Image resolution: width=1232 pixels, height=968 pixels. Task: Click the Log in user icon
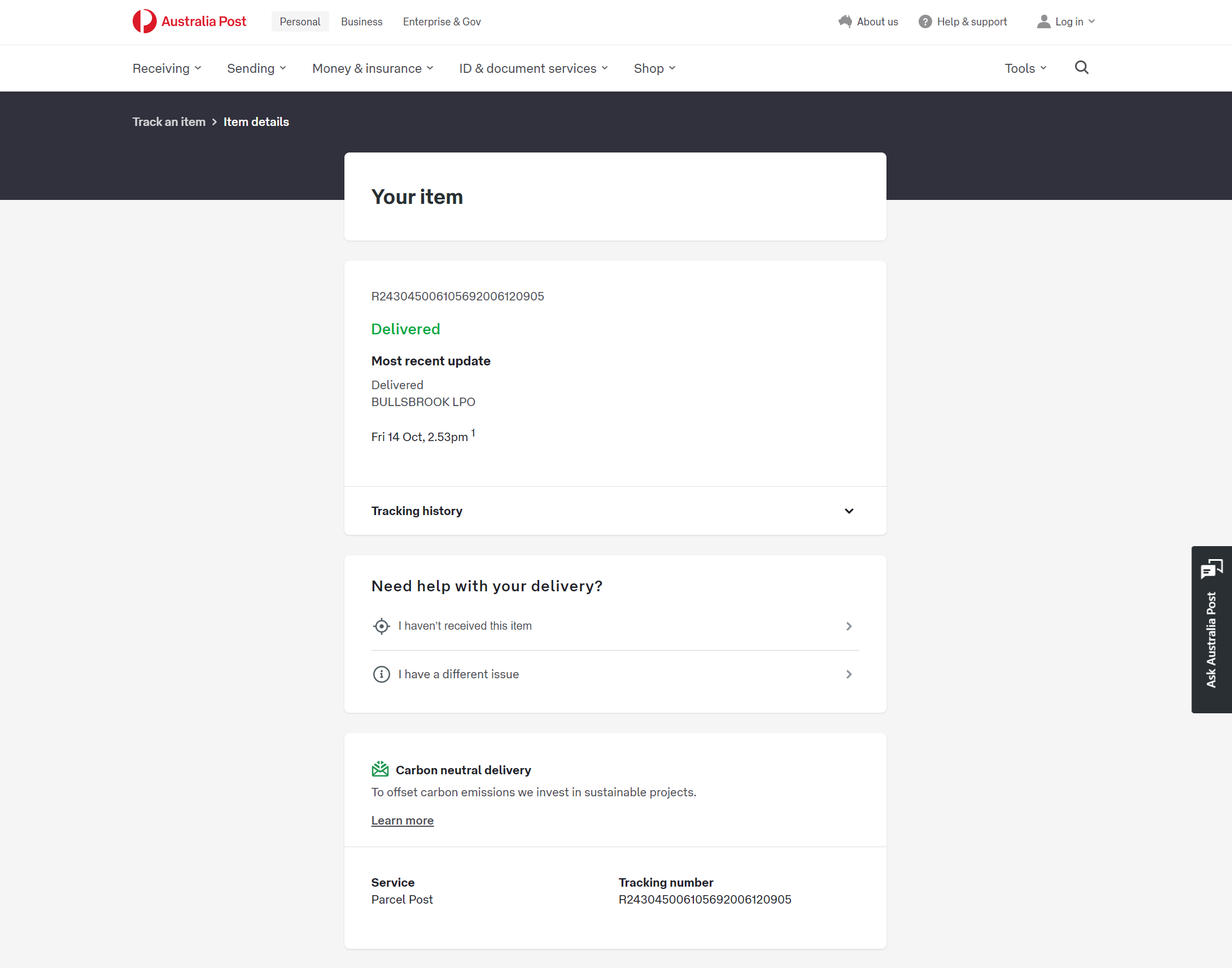[1043, 21]
